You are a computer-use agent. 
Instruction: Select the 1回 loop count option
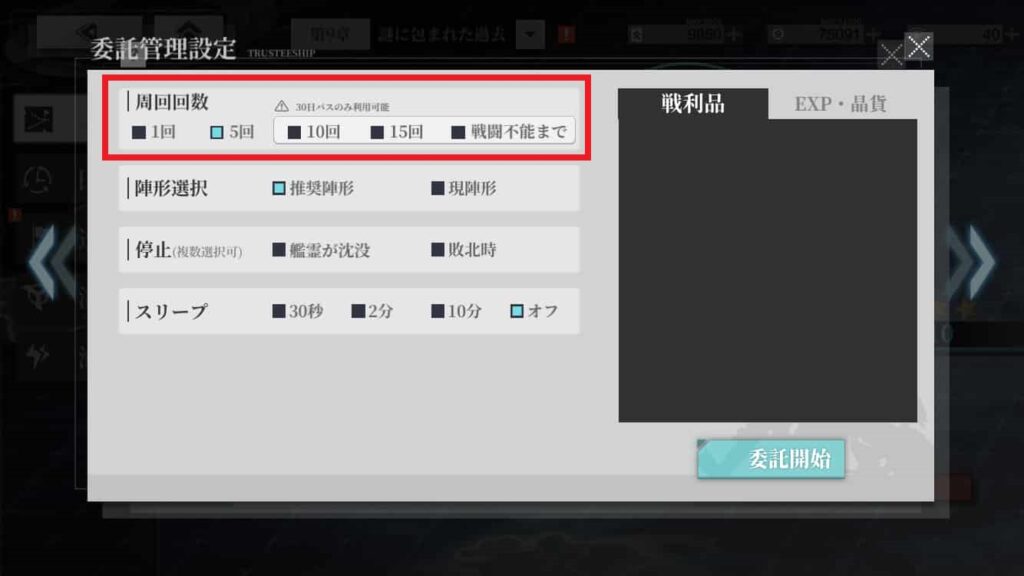(x=154, y=133)
